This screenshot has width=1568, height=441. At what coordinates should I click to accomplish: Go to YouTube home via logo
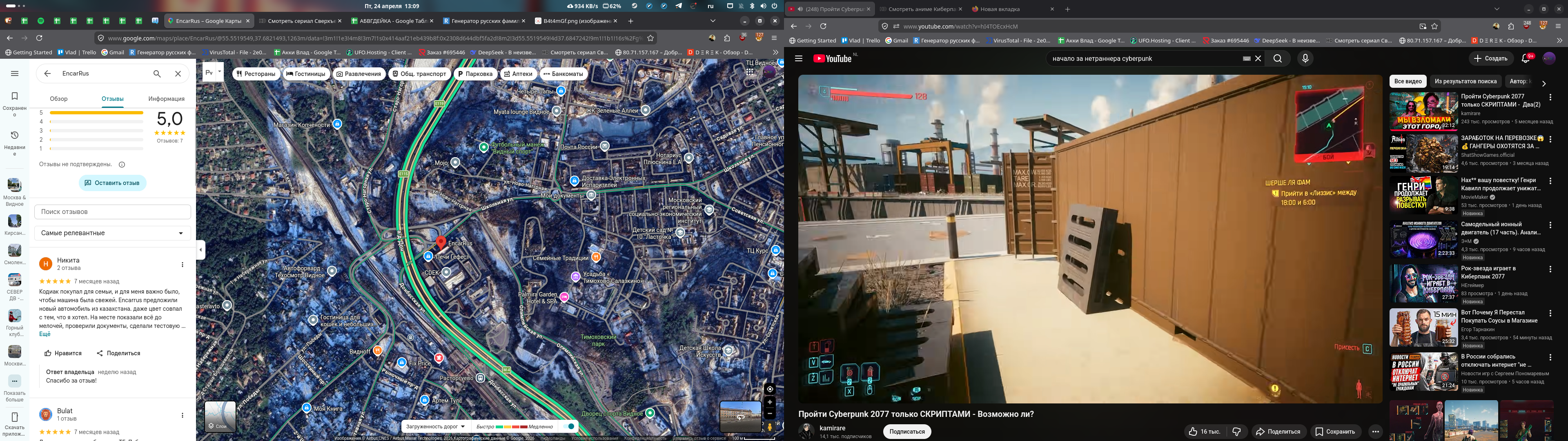coord(832,58)
